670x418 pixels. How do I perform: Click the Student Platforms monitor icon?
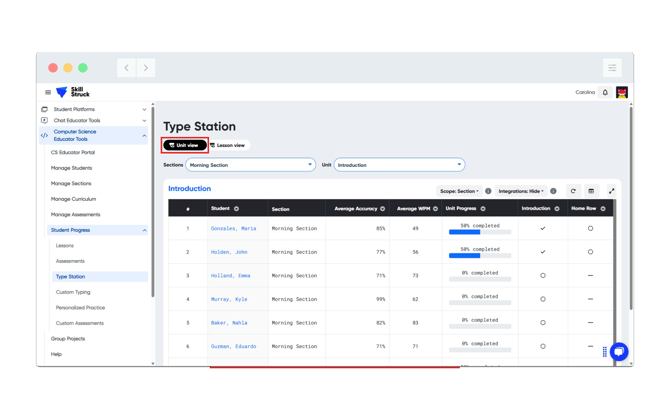coord(44,109)
